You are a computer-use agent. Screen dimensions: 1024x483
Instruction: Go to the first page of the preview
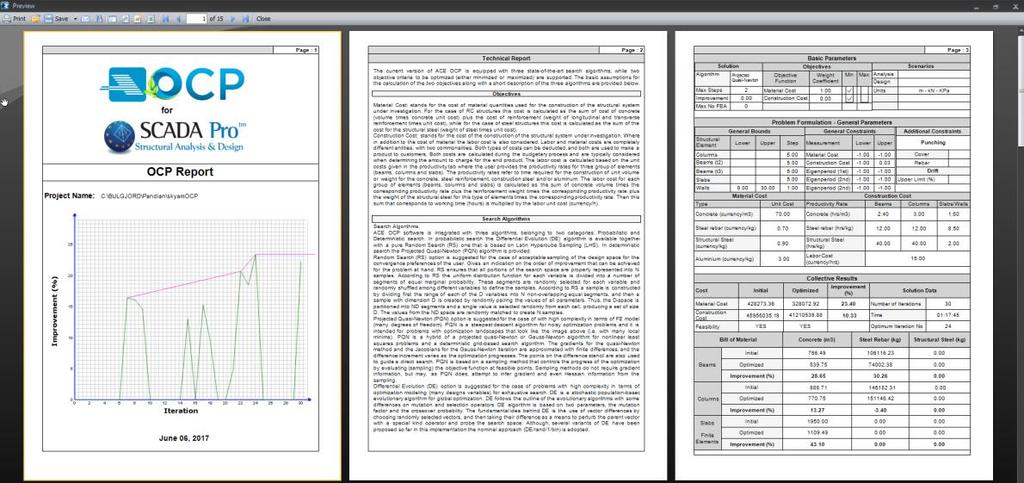165,19
